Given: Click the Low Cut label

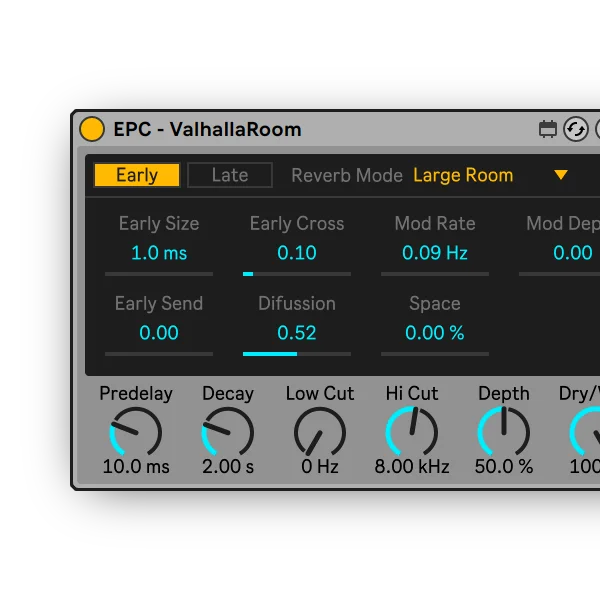Looking at the screenshot, I should 320,393.
